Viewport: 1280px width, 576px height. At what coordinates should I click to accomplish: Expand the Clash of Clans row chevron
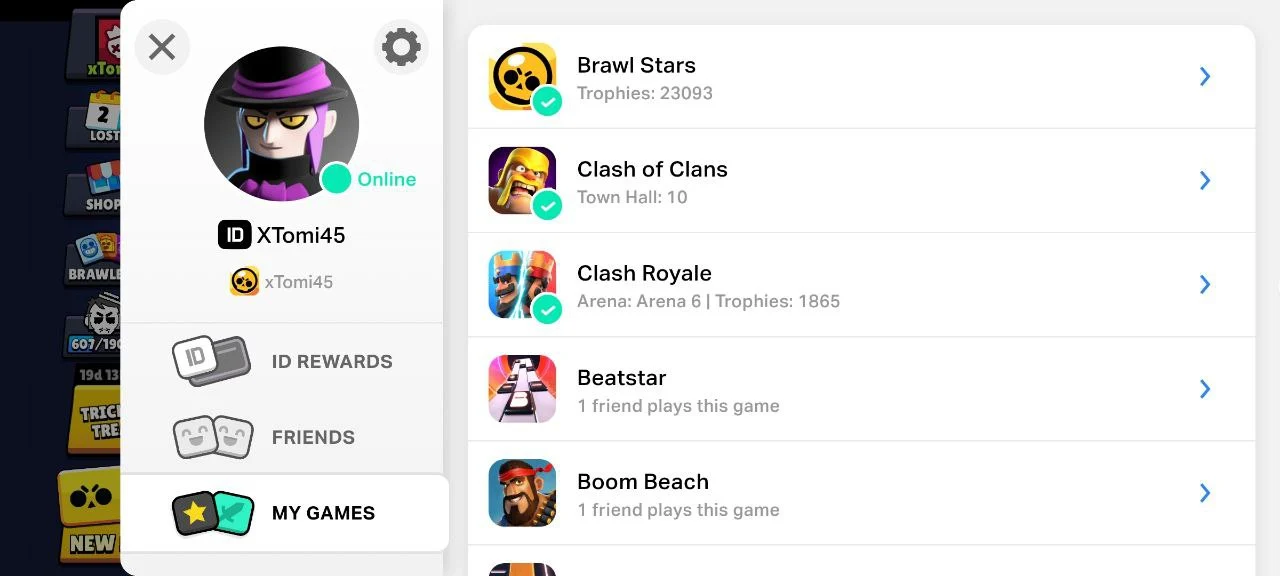click(1205, 181)
